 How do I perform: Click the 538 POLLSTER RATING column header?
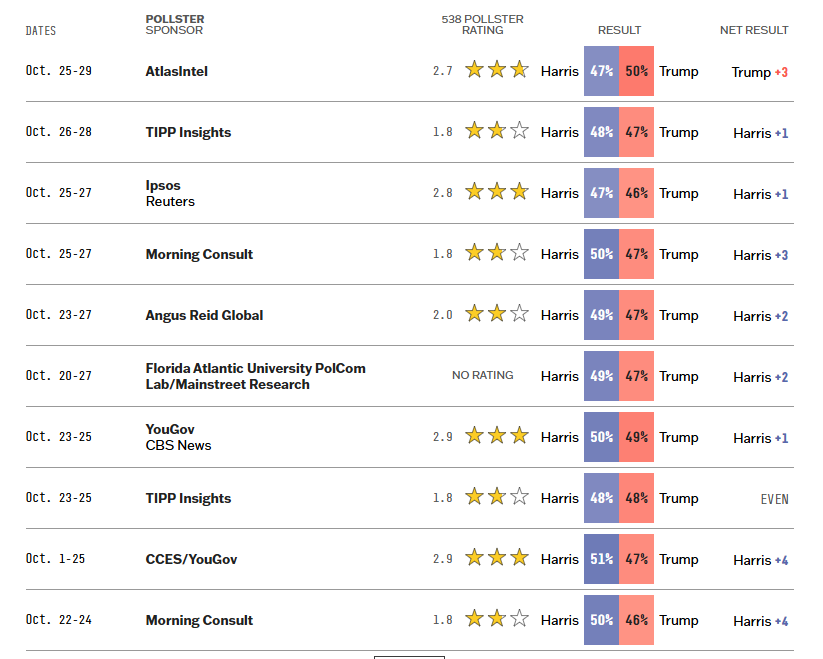point(482,25)
